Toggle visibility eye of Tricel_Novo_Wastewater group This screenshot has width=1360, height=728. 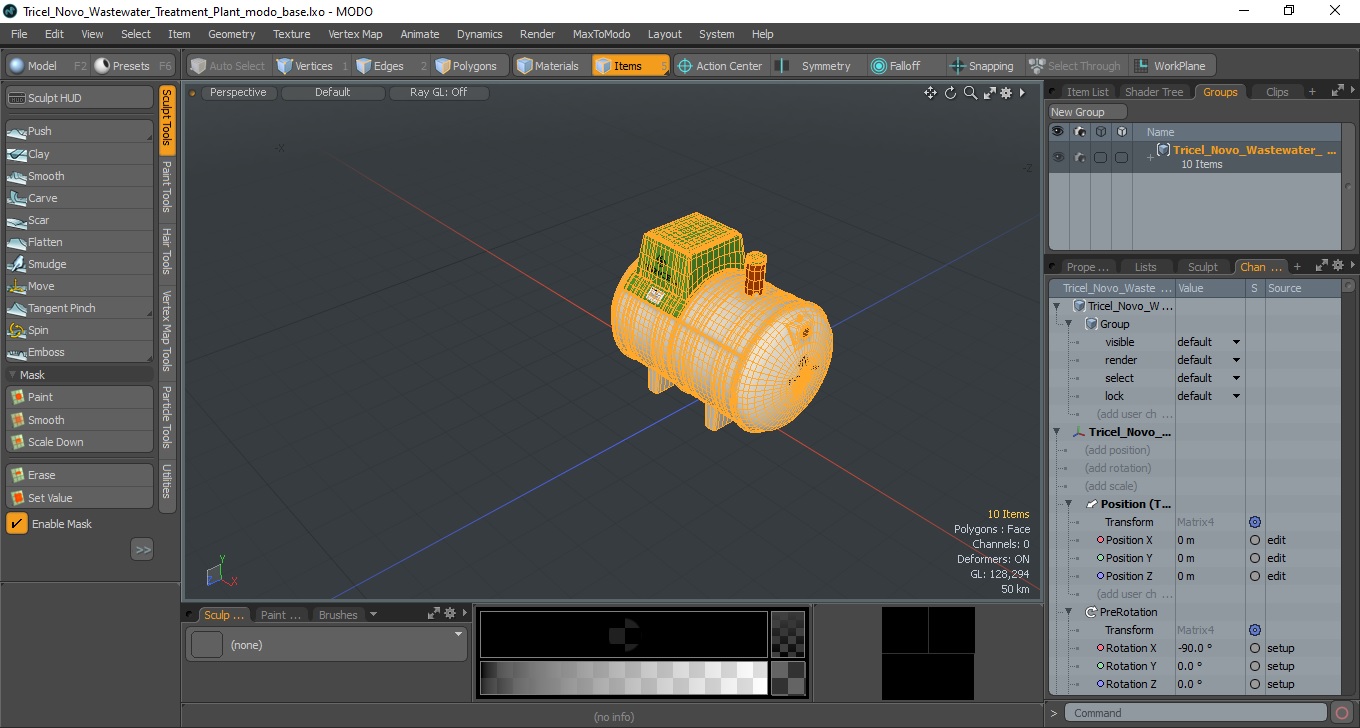pos(1058,157)
